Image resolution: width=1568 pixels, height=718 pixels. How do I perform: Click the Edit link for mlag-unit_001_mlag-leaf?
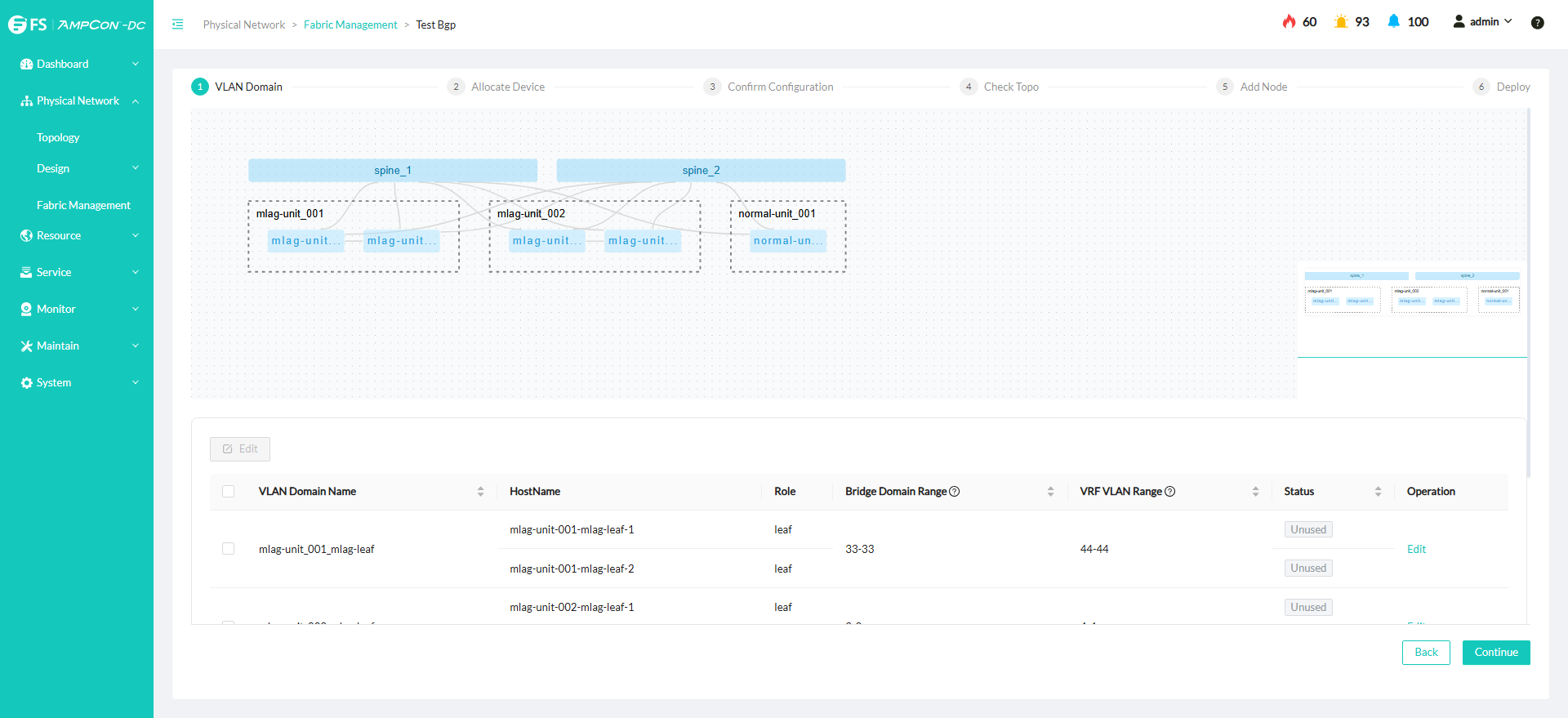1416,549
